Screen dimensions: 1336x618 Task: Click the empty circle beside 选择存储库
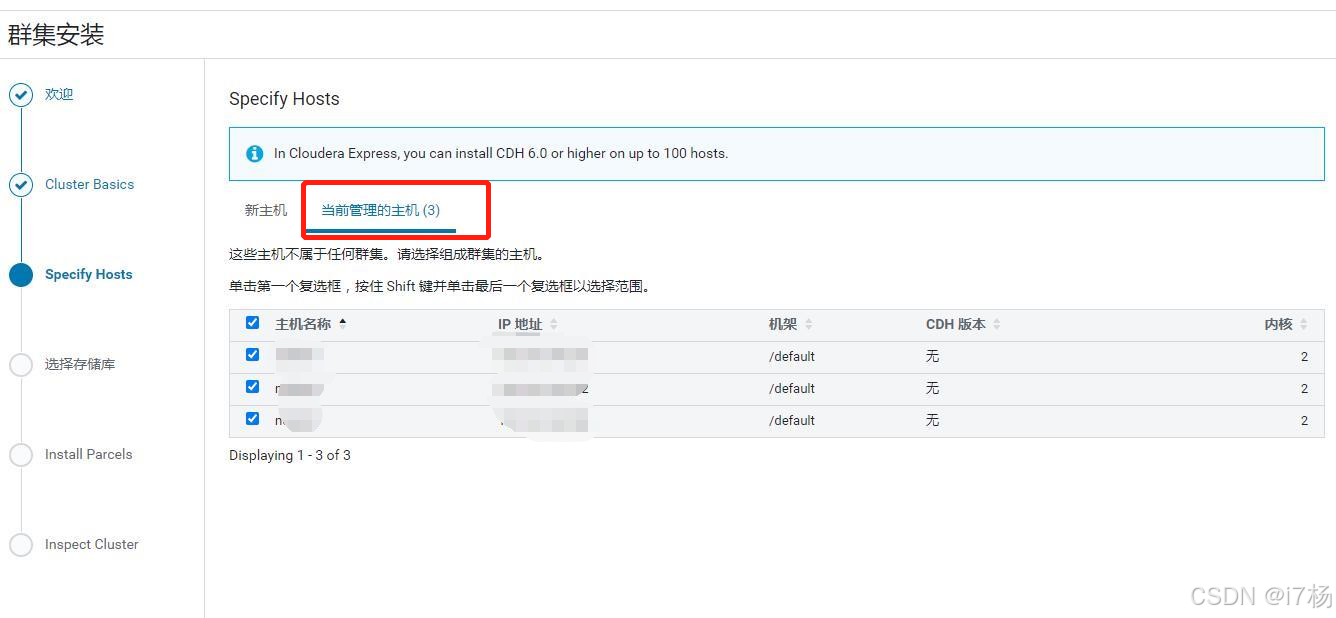[22, 364]
